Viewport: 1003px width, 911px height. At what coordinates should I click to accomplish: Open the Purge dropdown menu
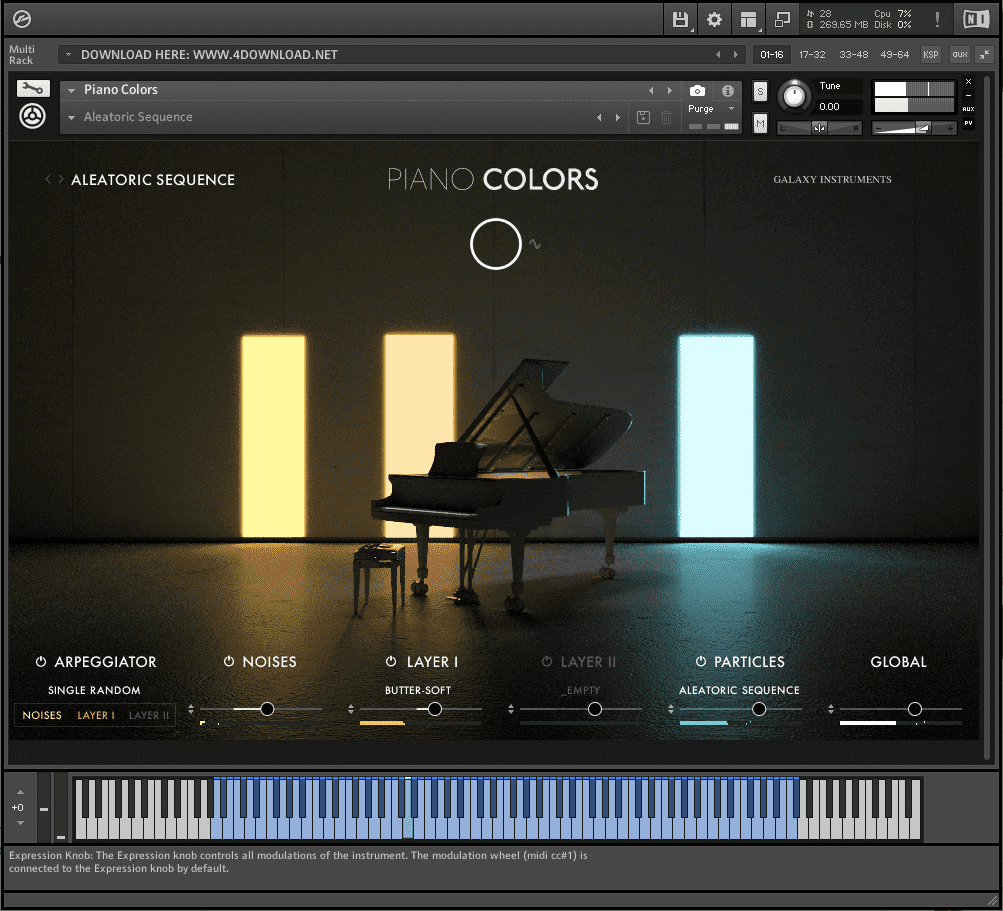711,109
